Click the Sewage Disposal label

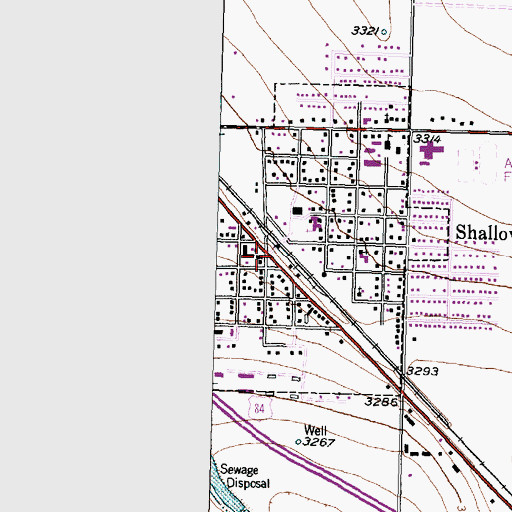coord(245,477)
